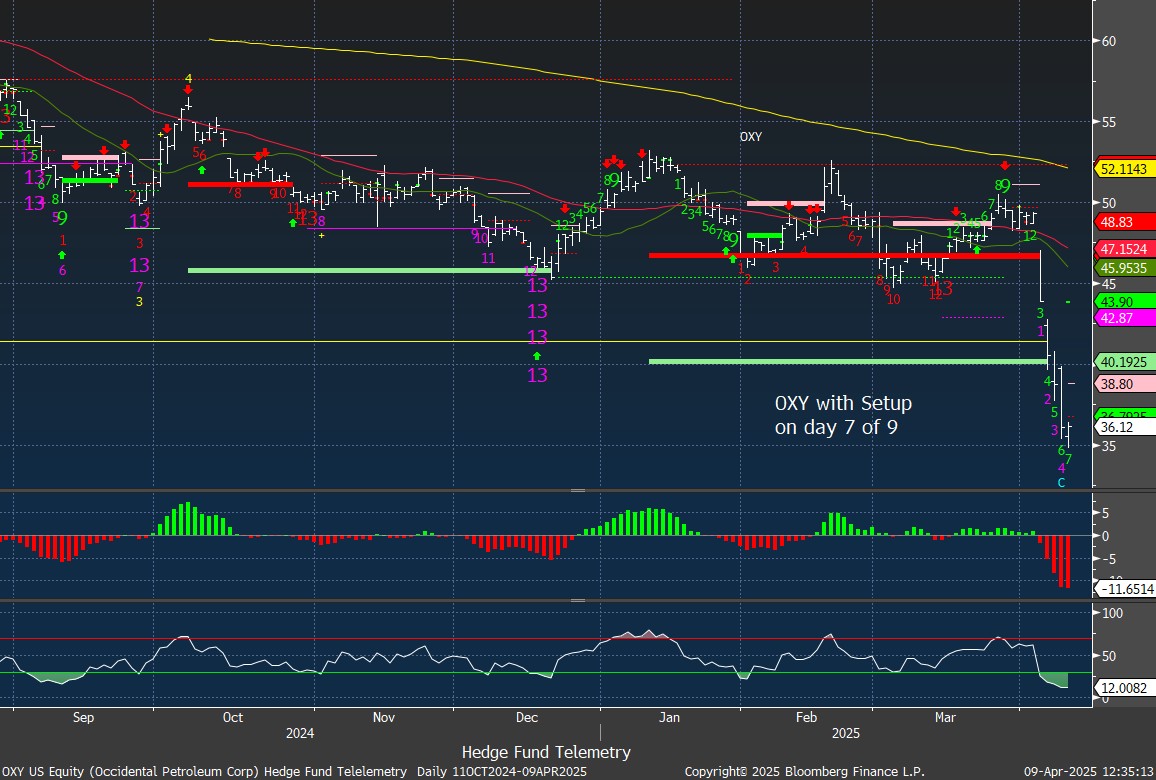Click the white 36.12 last price tag
The height and width of the screenshot is (780, 1156).
1125,428
